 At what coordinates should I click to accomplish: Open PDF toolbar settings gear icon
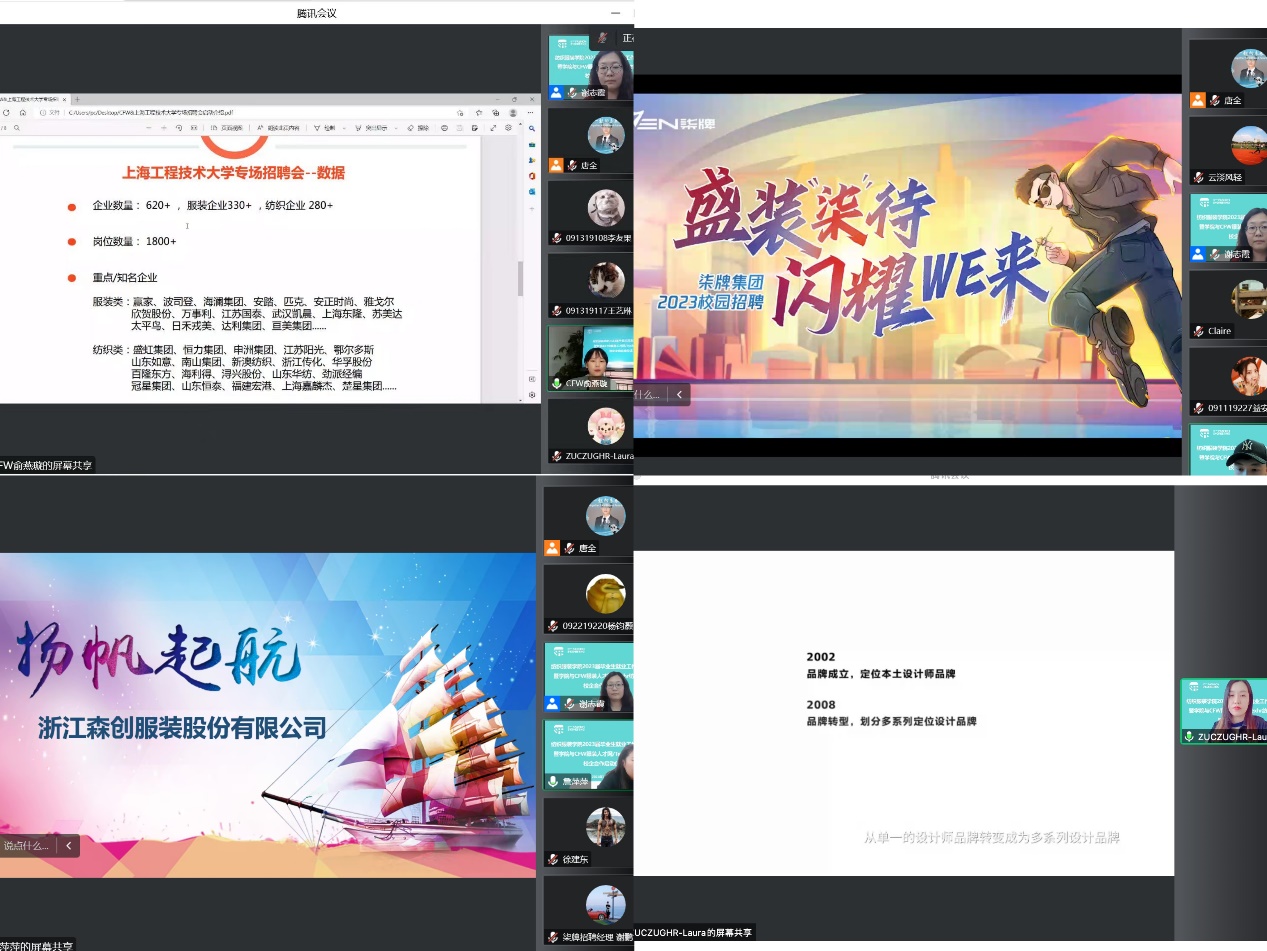pyautogui.click(x=508, y=128)
